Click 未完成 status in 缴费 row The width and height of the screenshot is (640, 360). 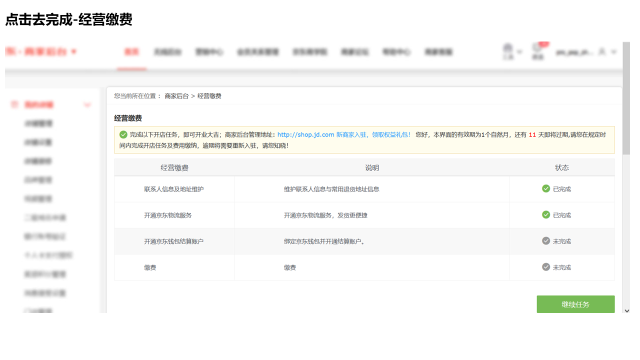[562, 267]
